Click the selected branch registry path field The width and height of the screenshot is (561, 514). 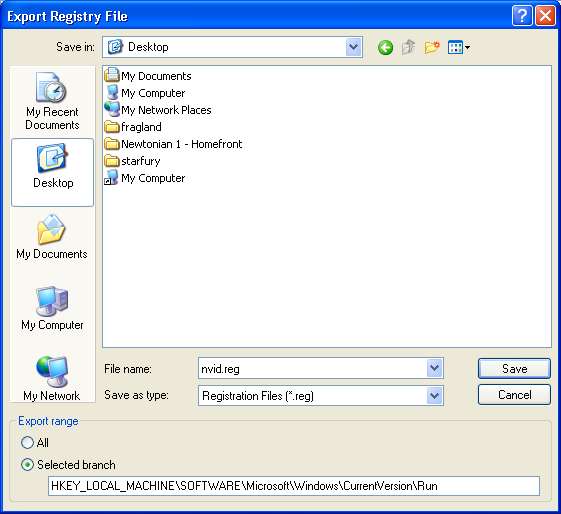(x=294, y=486)
